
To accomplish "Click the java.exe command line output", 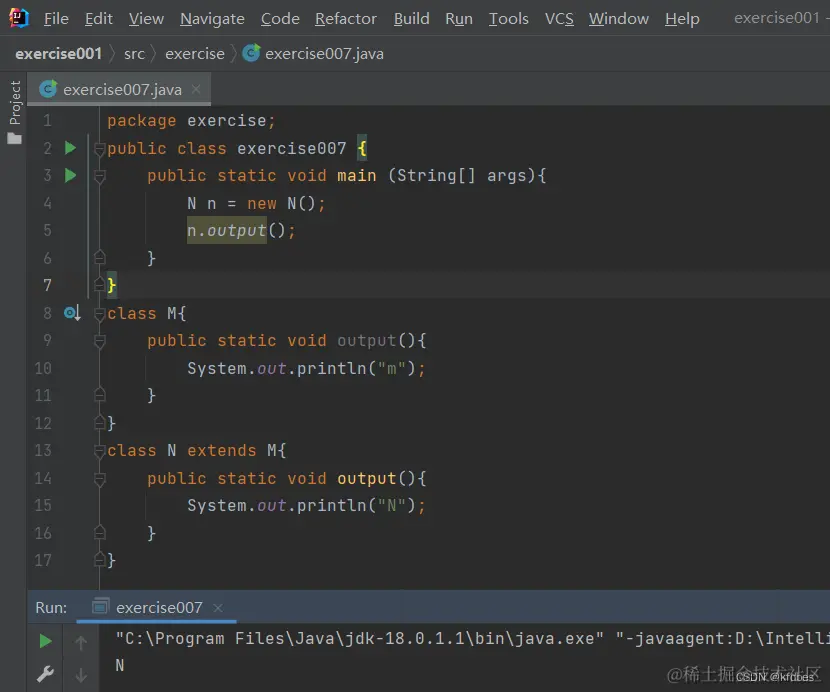I will point(473,639).
